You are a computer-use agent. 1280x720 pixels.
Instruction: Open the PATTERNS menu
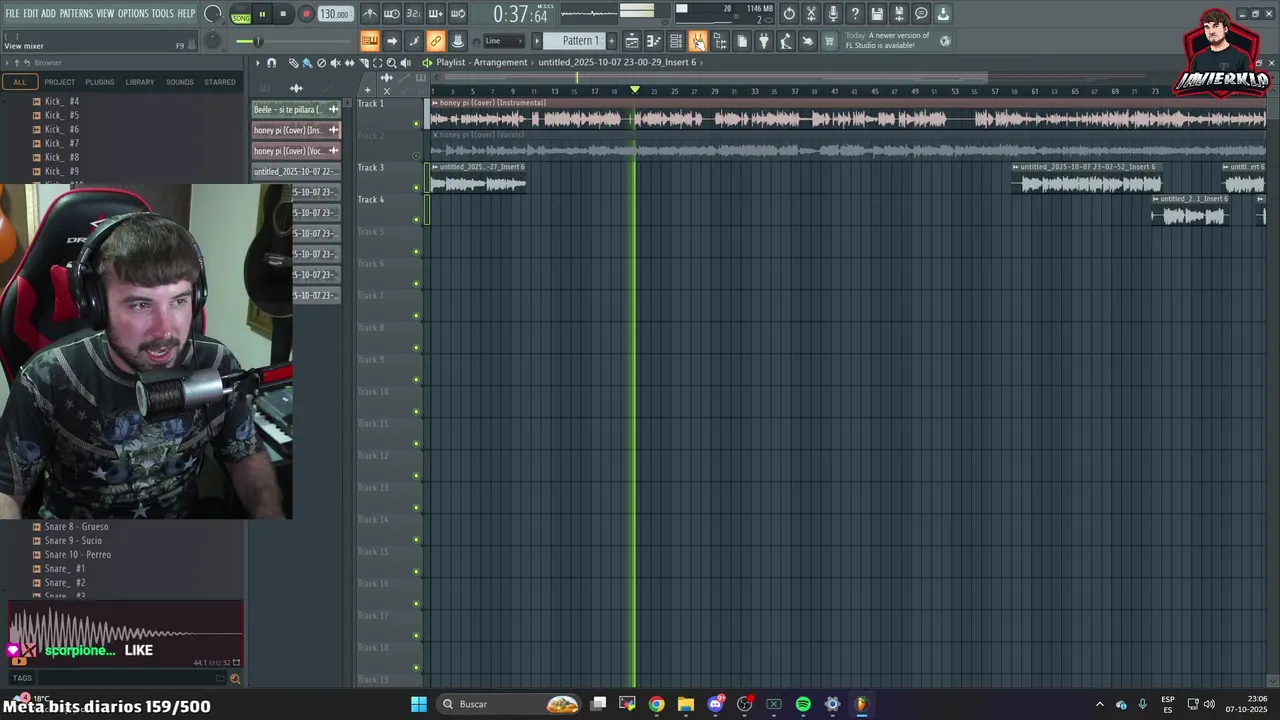click(76, 13)
